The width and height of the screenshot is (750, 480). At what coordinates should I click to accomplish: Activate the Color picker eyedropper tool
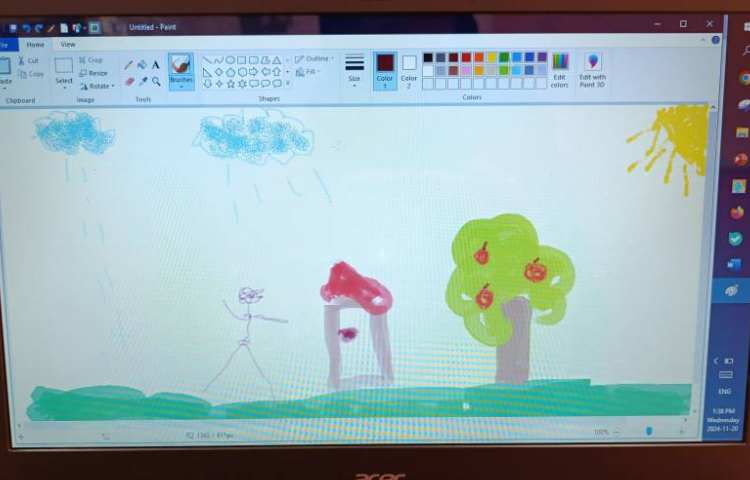pos(142,81)
